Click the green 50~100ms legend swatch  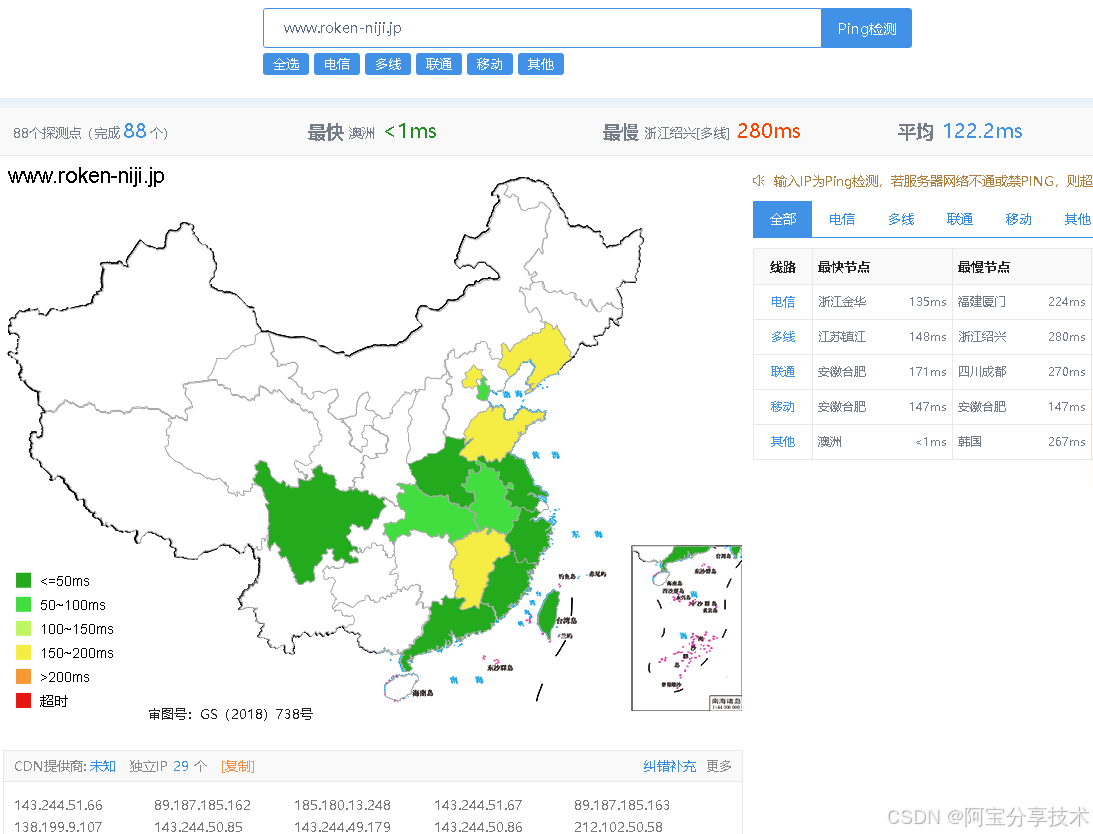24,605
